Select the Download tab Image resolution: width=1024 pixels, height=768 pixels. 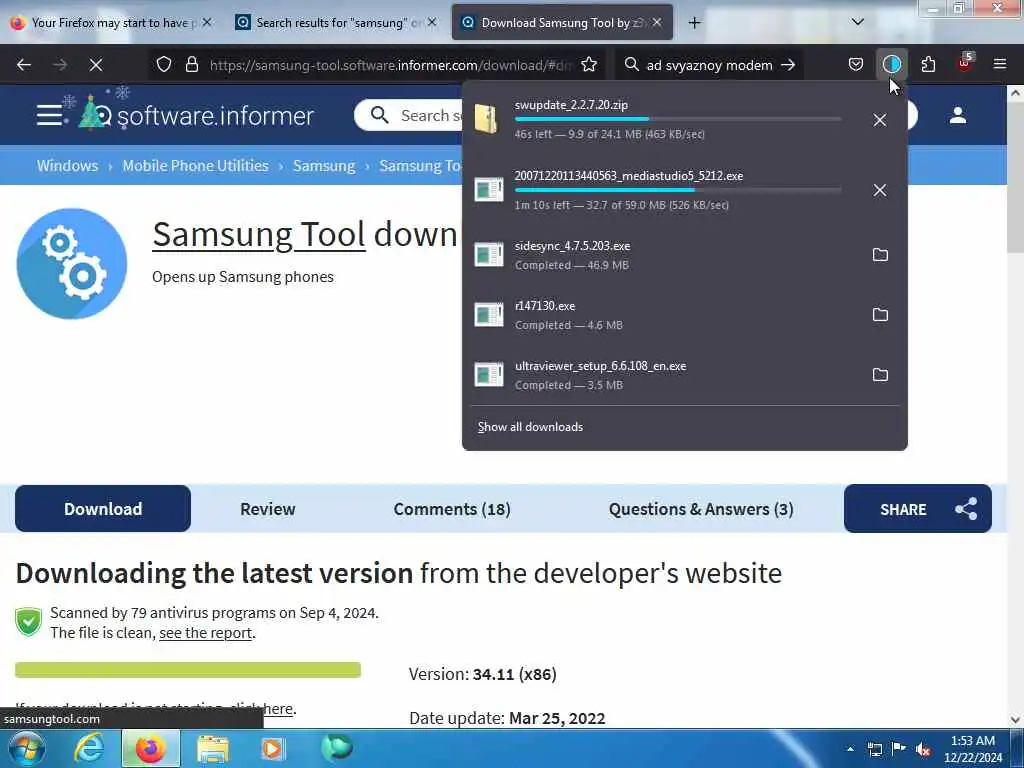[103, 509]
